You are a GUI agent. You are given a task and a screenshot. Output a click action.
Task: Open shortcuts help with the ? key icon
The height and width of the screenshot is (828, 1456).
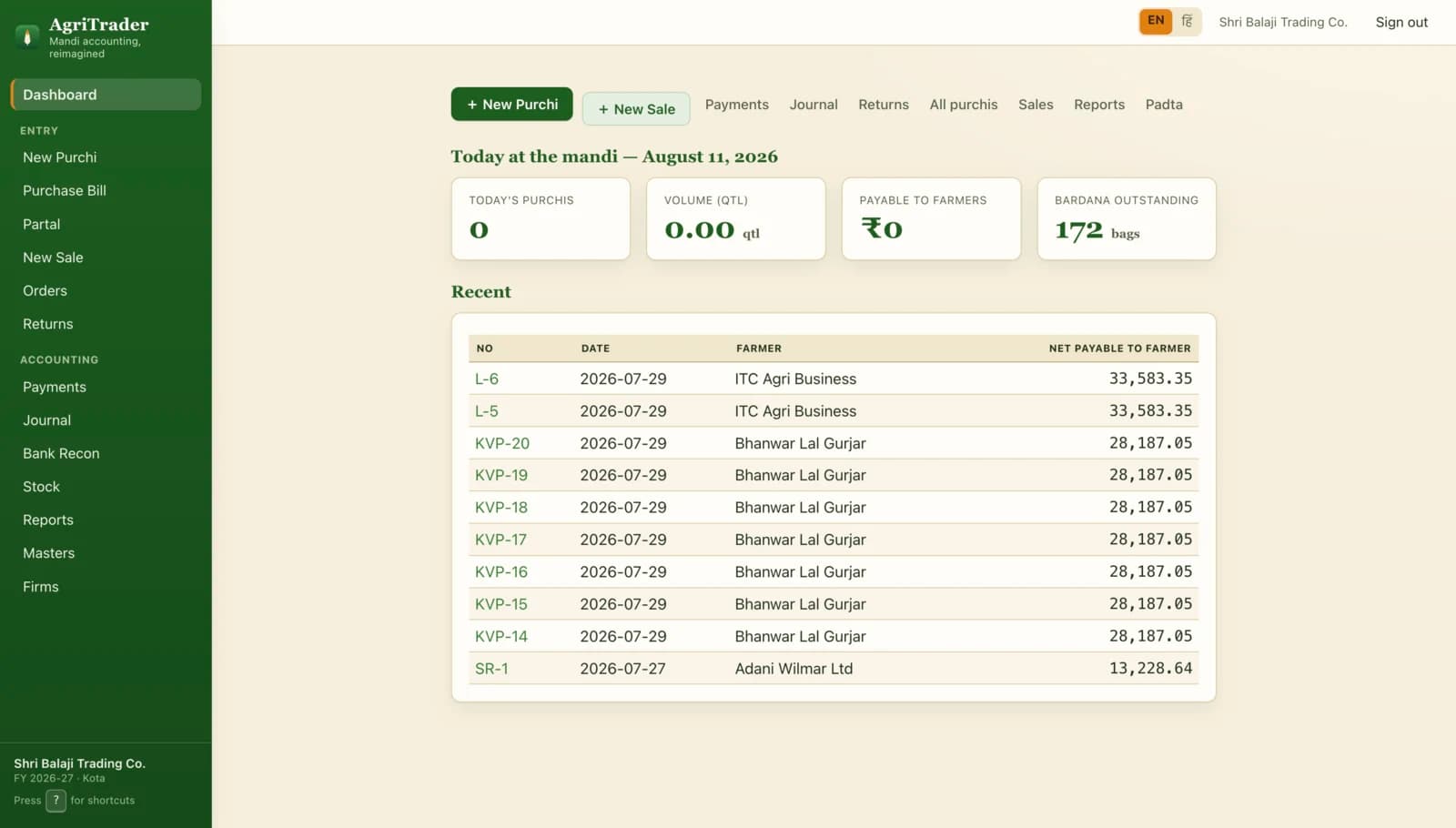click(56, 800)
